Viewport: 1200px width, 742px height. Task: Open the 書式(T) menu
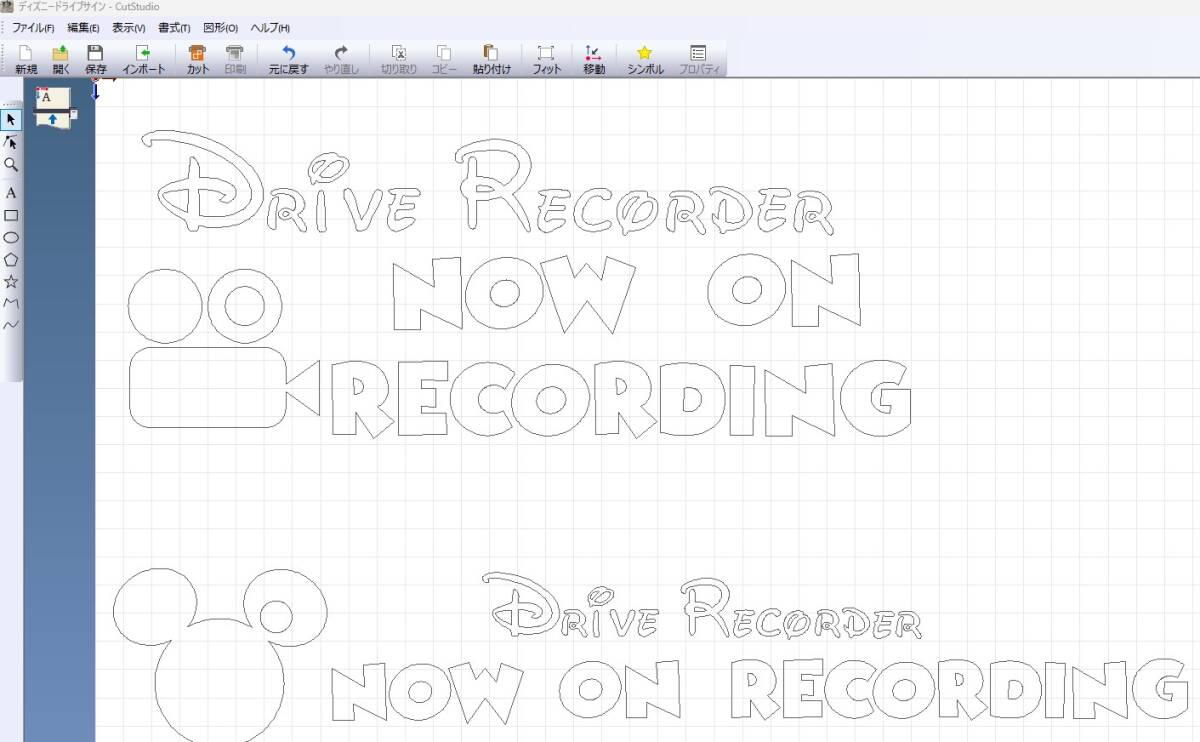(174, 28)
